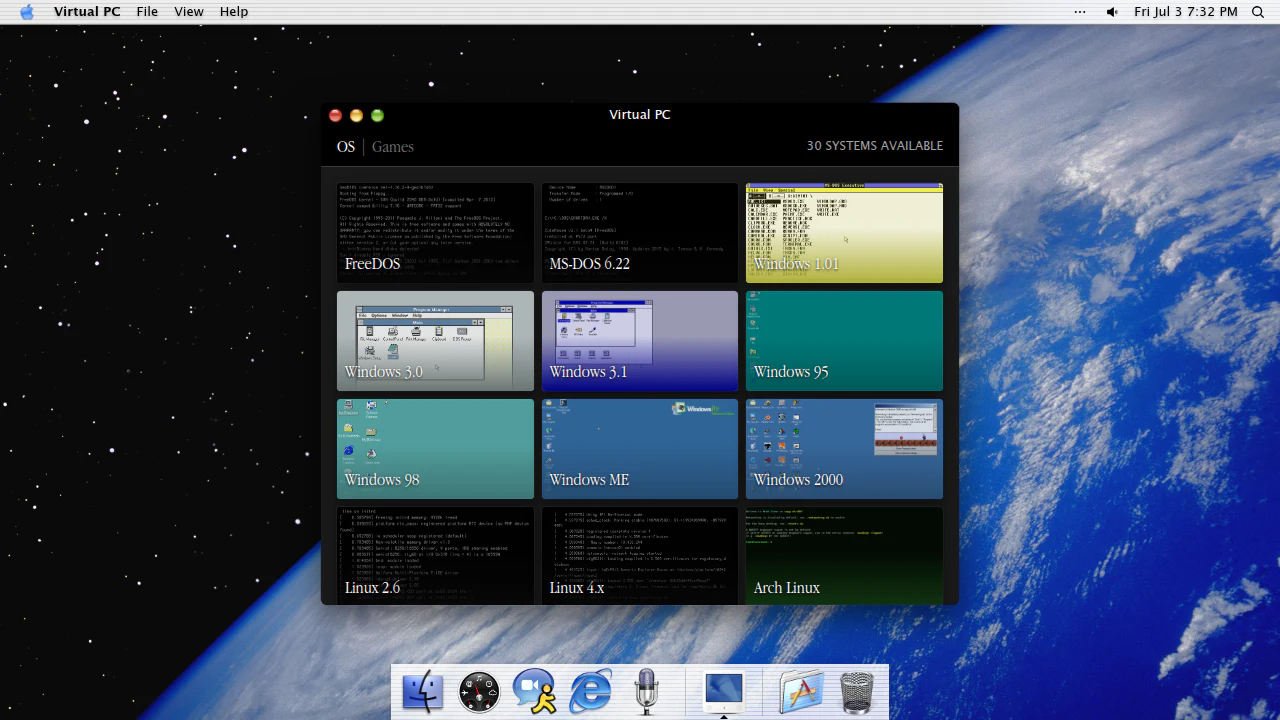Close the Virtual PC window
Image resolution: width=1280 pixels, height=720 pixels.
click(335, 116)
